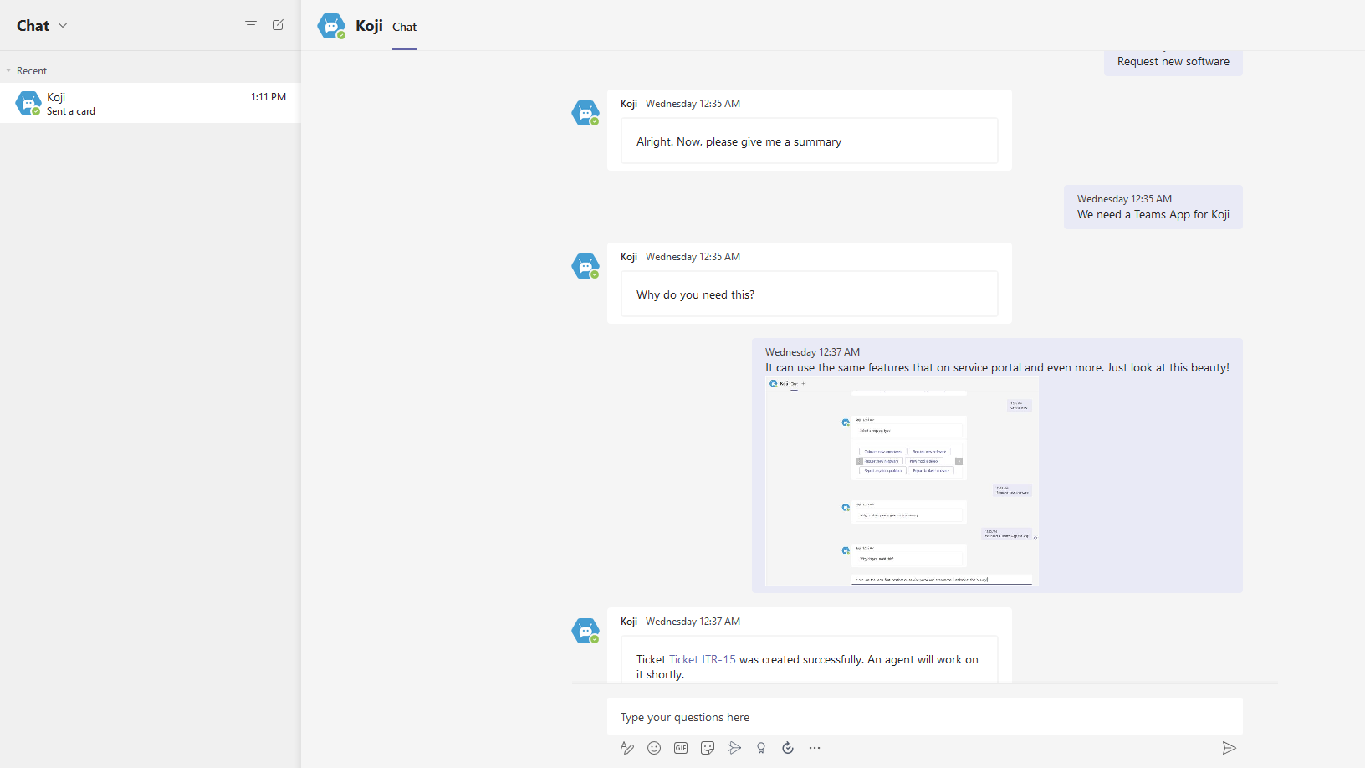Open more messaging extensions ellipsis
1366x768 pixels.
(x=815, y=748)
